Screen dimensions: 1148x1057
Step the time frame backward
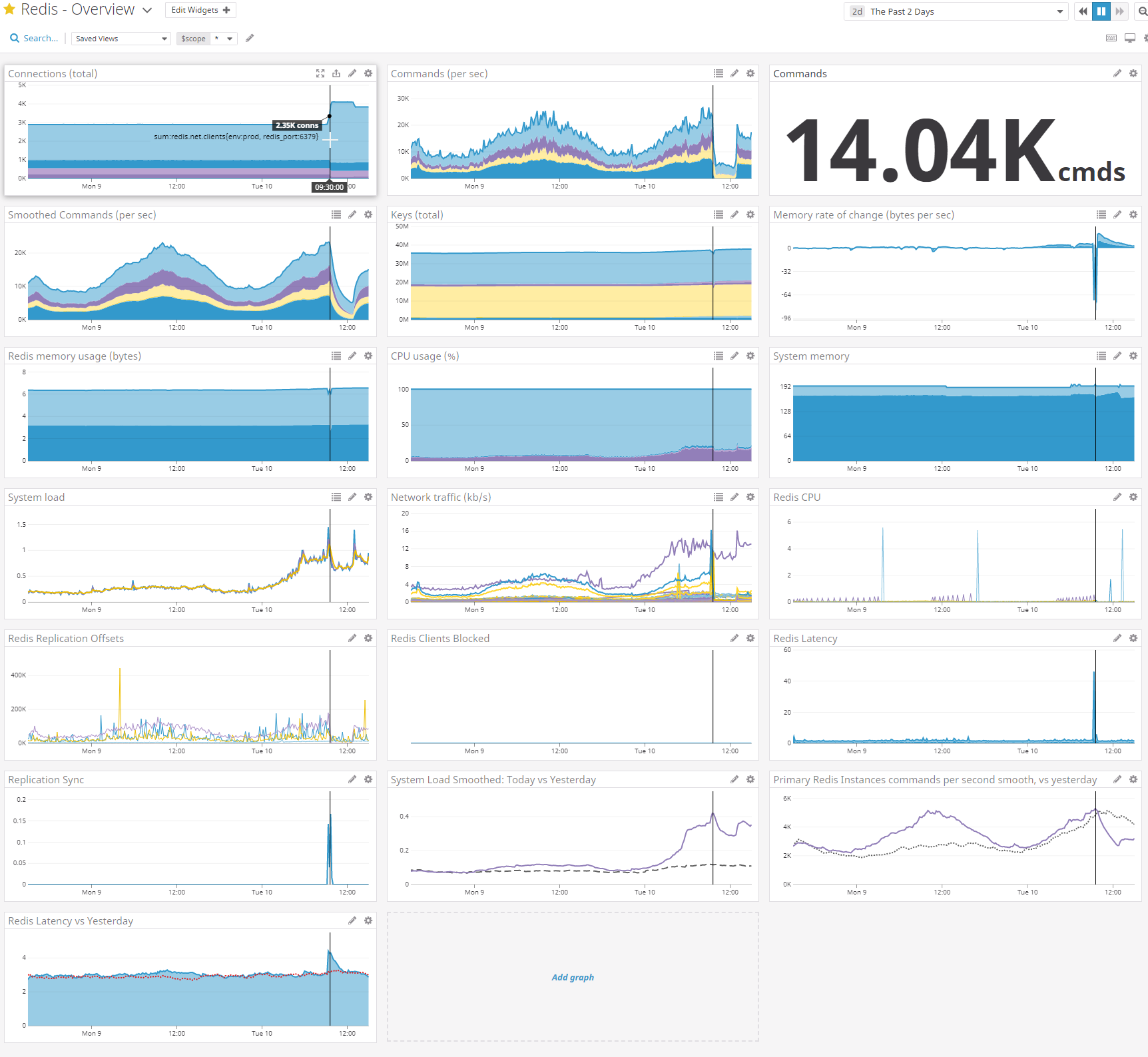pos(1083,11)
